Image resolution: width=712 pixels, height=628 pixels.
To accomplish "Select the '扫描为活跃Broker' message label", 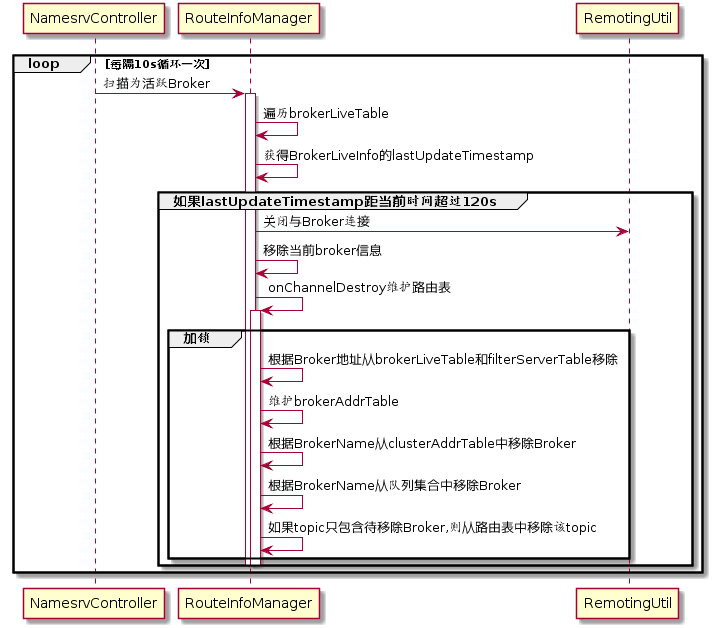I will tap(157, 84).
